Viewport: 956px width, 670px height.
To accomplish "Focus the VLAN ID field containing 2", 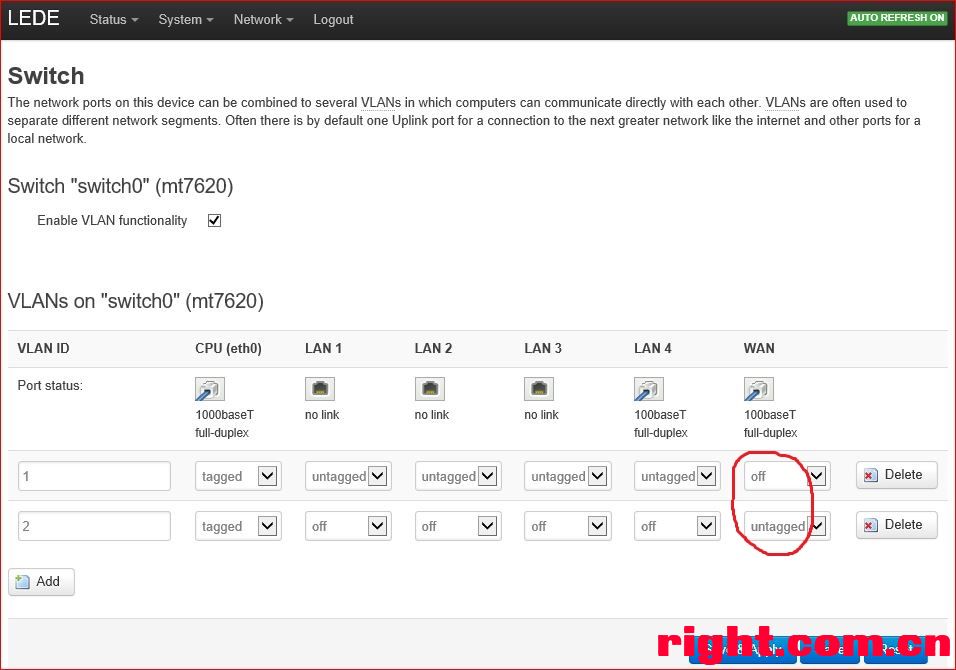I will [94, 526].
